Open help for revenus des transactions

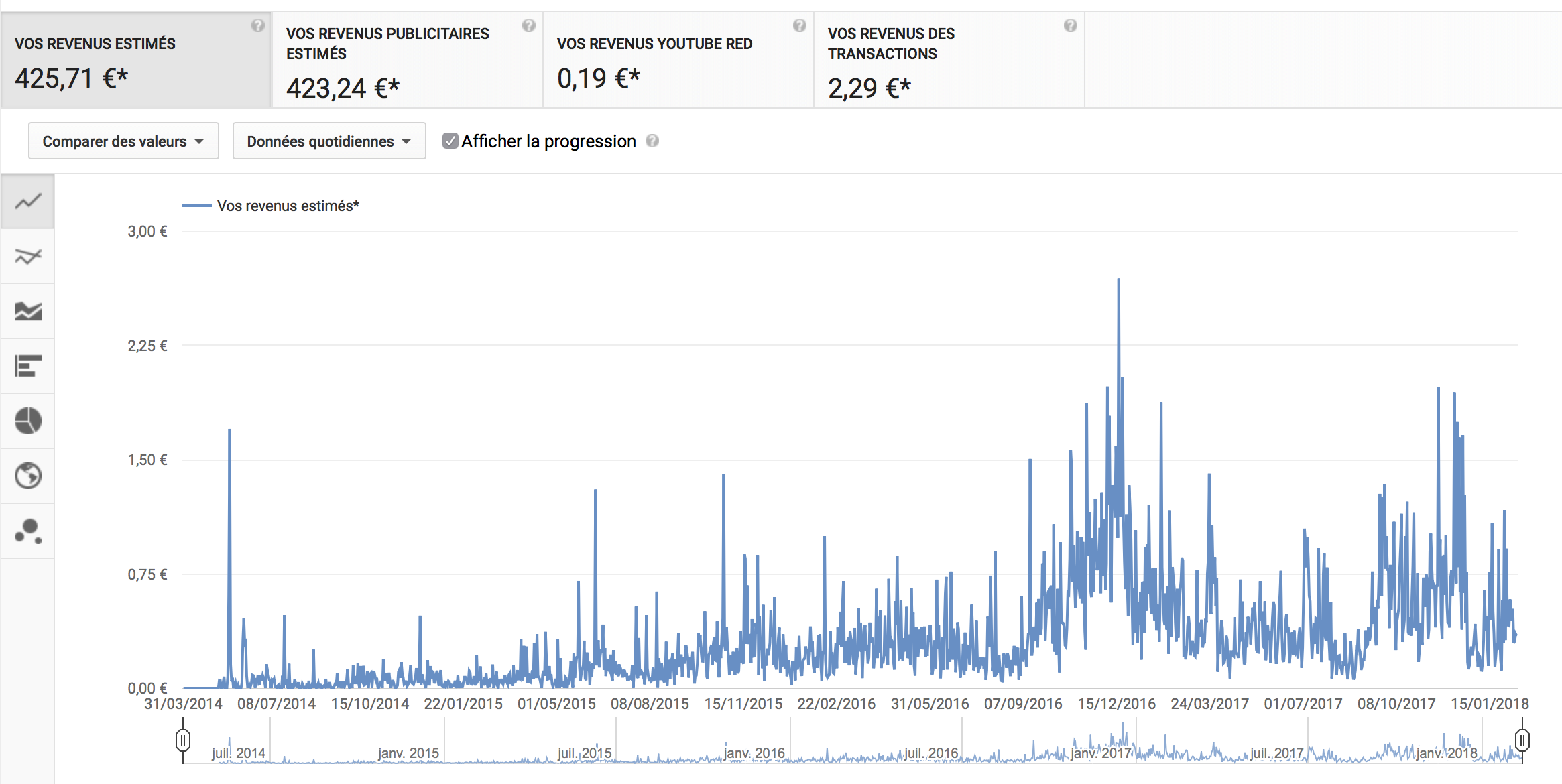click(1071, 25)
